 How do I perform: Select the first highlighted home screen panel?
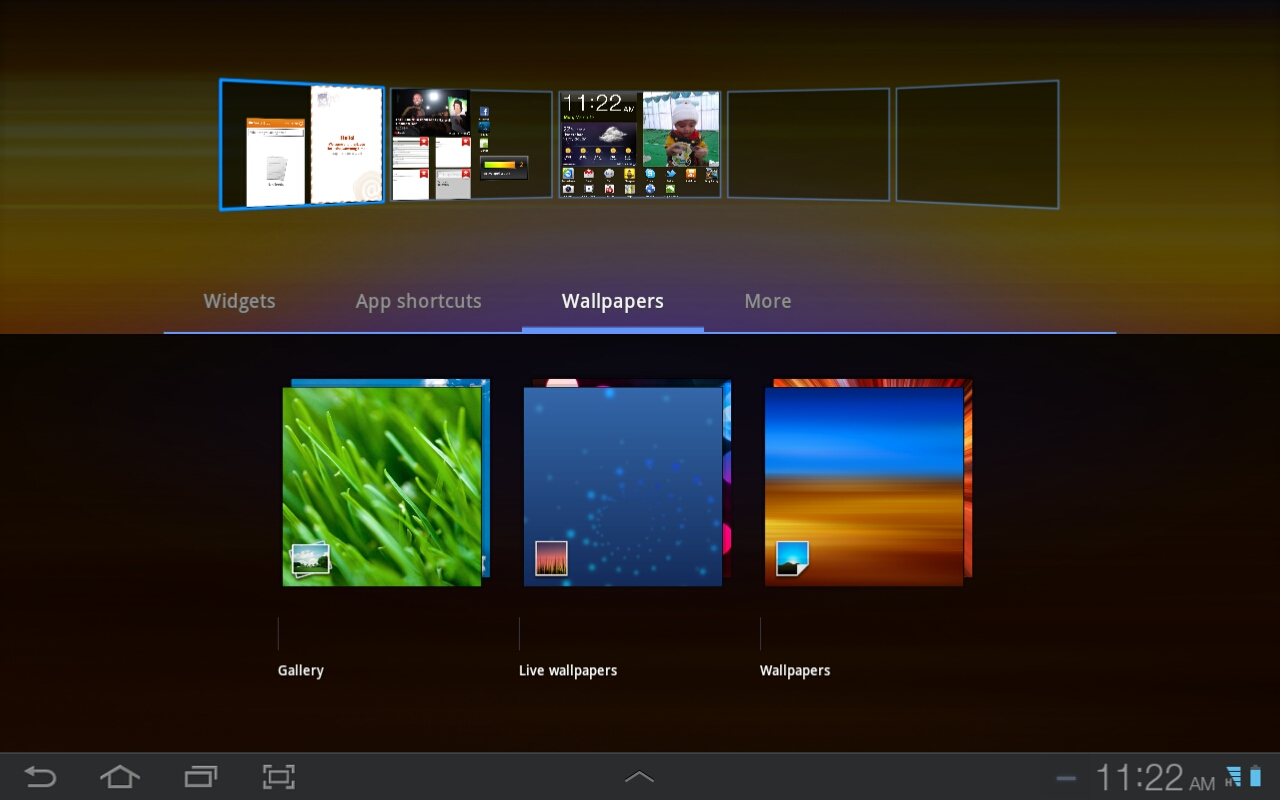tap(302, 145)
